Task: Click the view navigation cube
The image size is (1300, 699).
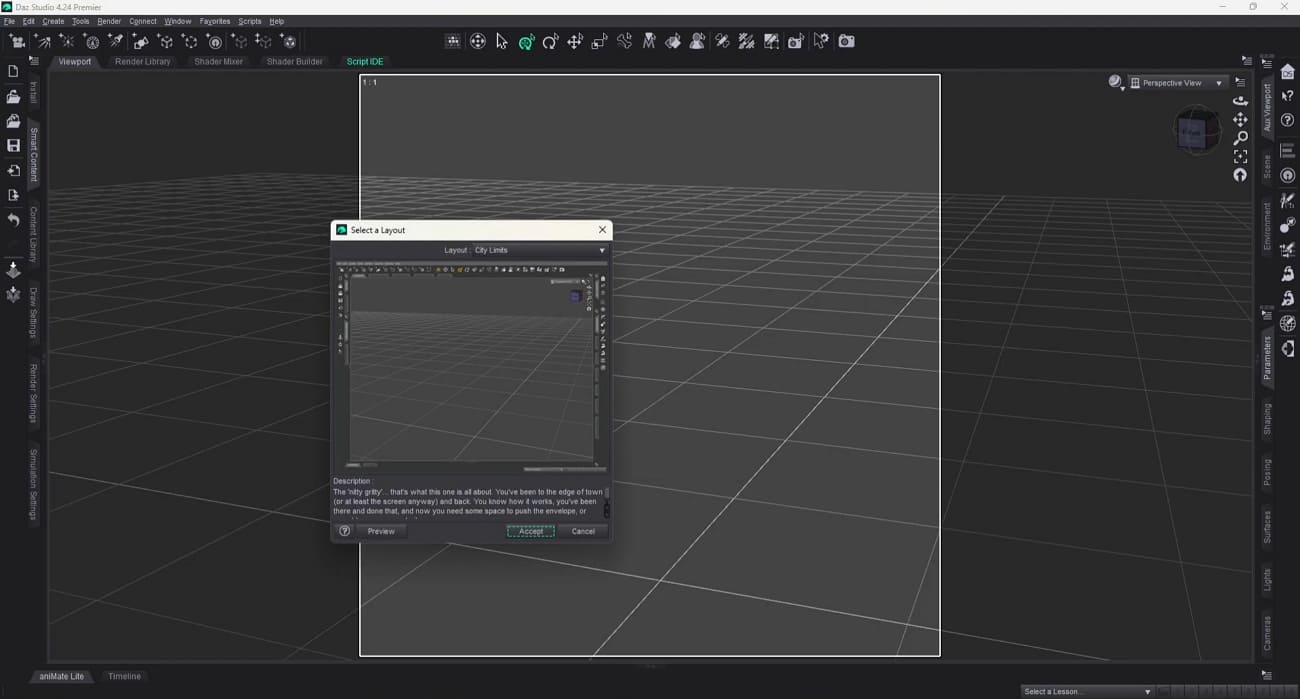Action: click(x=1196, y=130)
